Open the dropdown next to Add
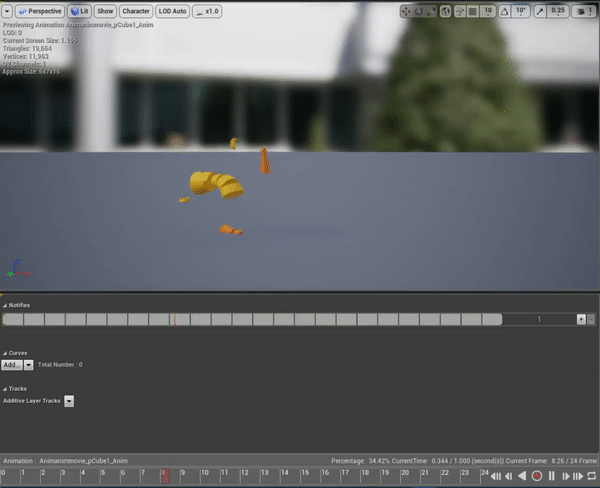 pos(29,365)
